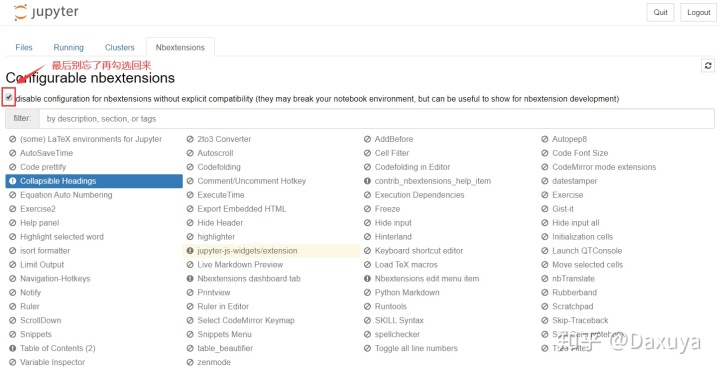The image size is (720, 374).
Task: Select the Equation Auto Numbering entry
Action: point(66,195)
